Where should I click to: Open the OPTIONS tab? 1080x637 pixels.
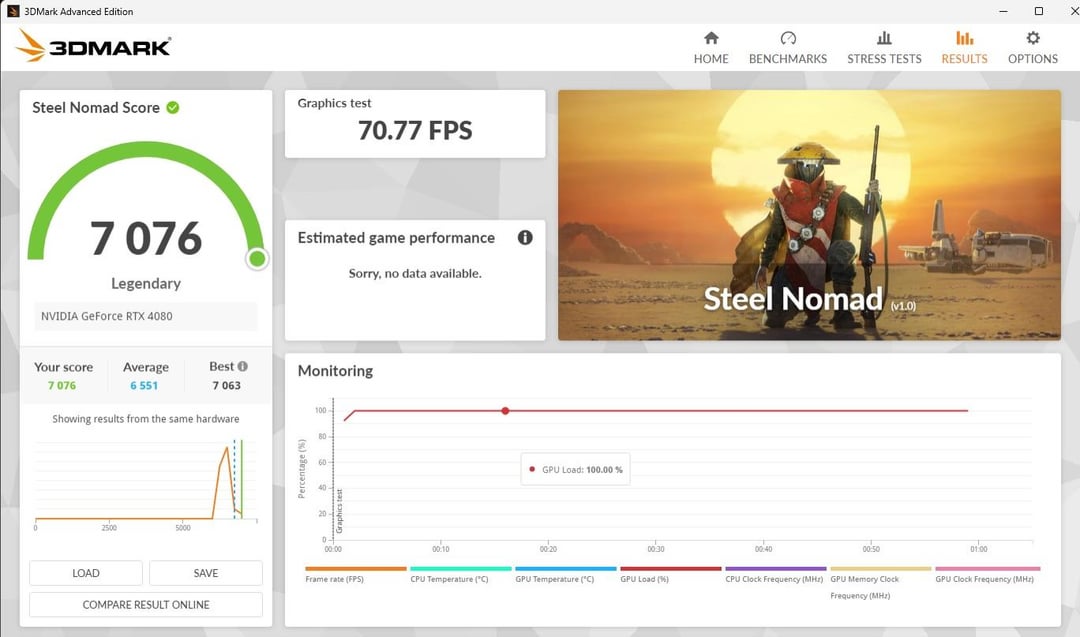pyautogui.click(x=1032, y=48)
